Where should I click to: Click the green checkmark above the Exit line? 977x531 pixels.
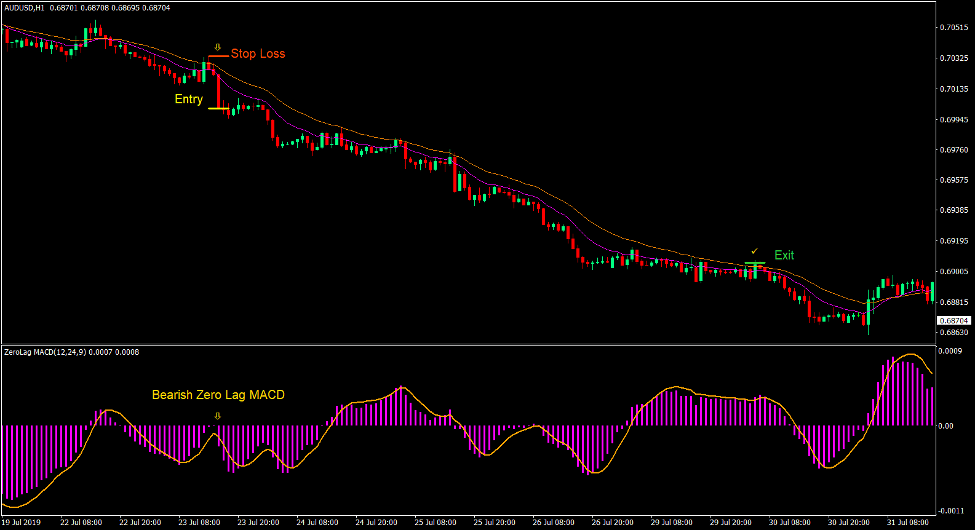pos(755,251)
